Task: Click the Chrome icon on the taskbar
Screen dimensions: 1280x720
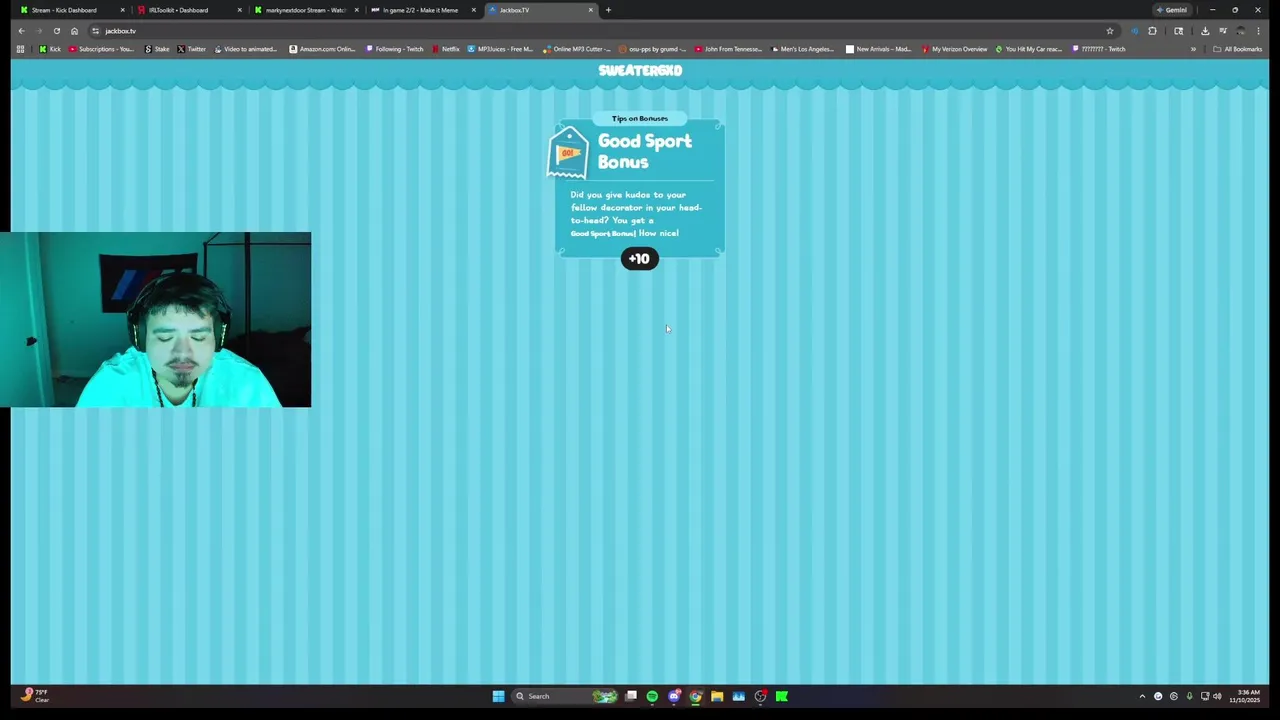Action: click(696, 696)
